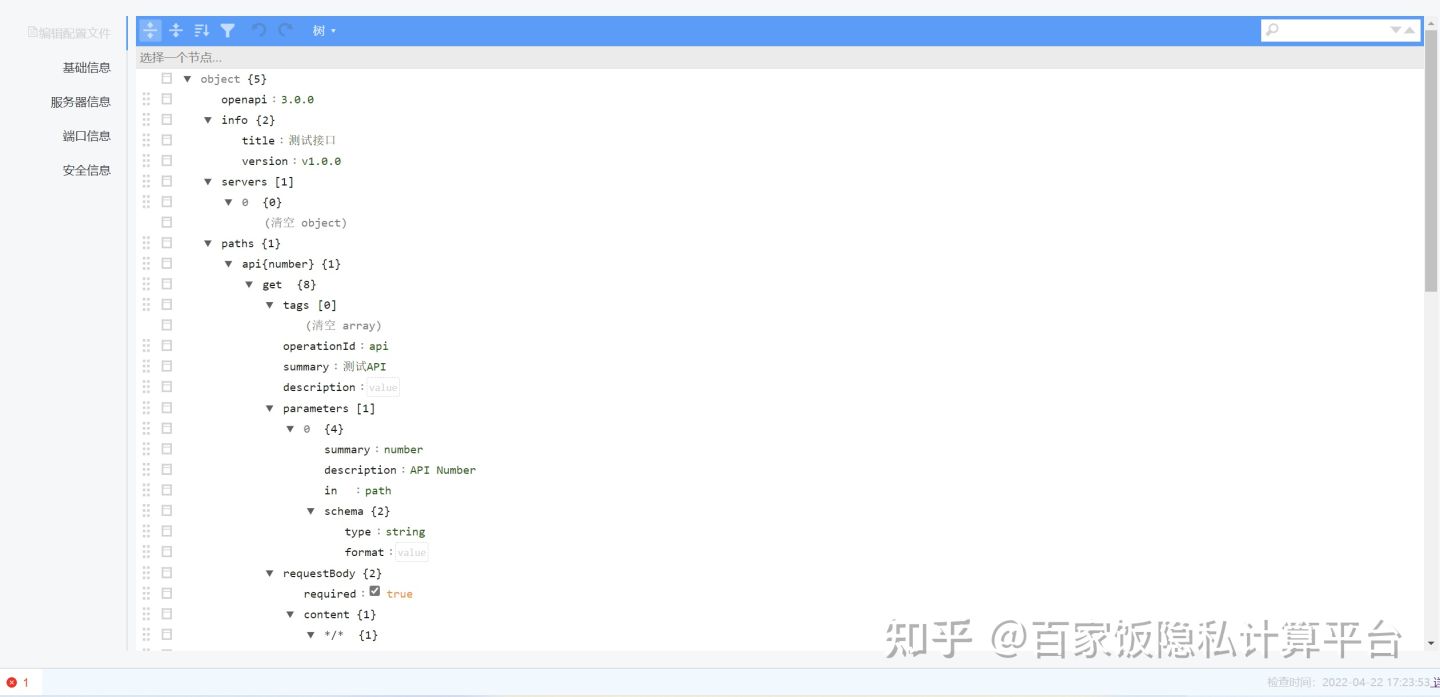Collapse the 0 {0} server item

(229, 202)
